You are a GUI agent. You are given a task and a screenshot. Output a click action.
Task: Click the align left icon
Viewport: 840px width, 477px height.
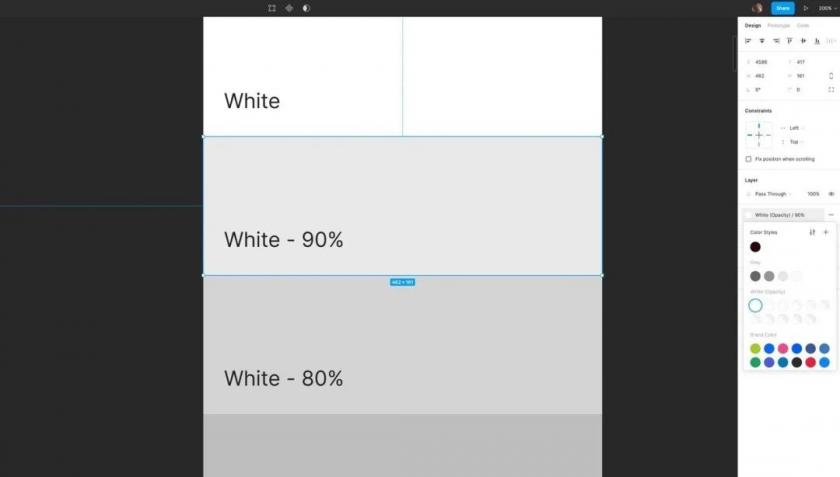pyautogui.click(x=748, y=41)
